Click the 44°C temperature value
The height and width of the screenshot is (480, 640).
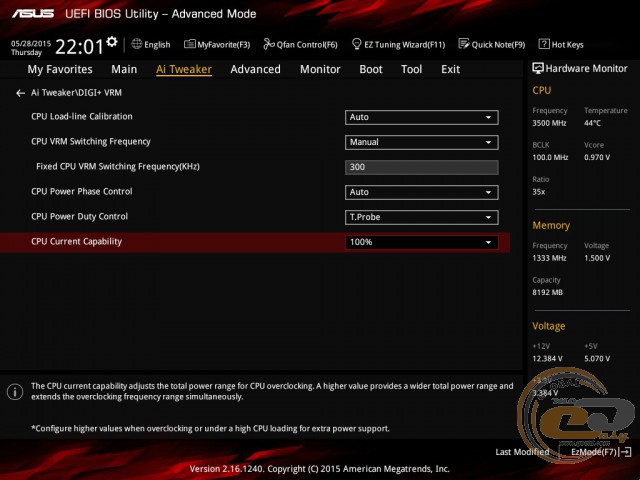(592, 123)
